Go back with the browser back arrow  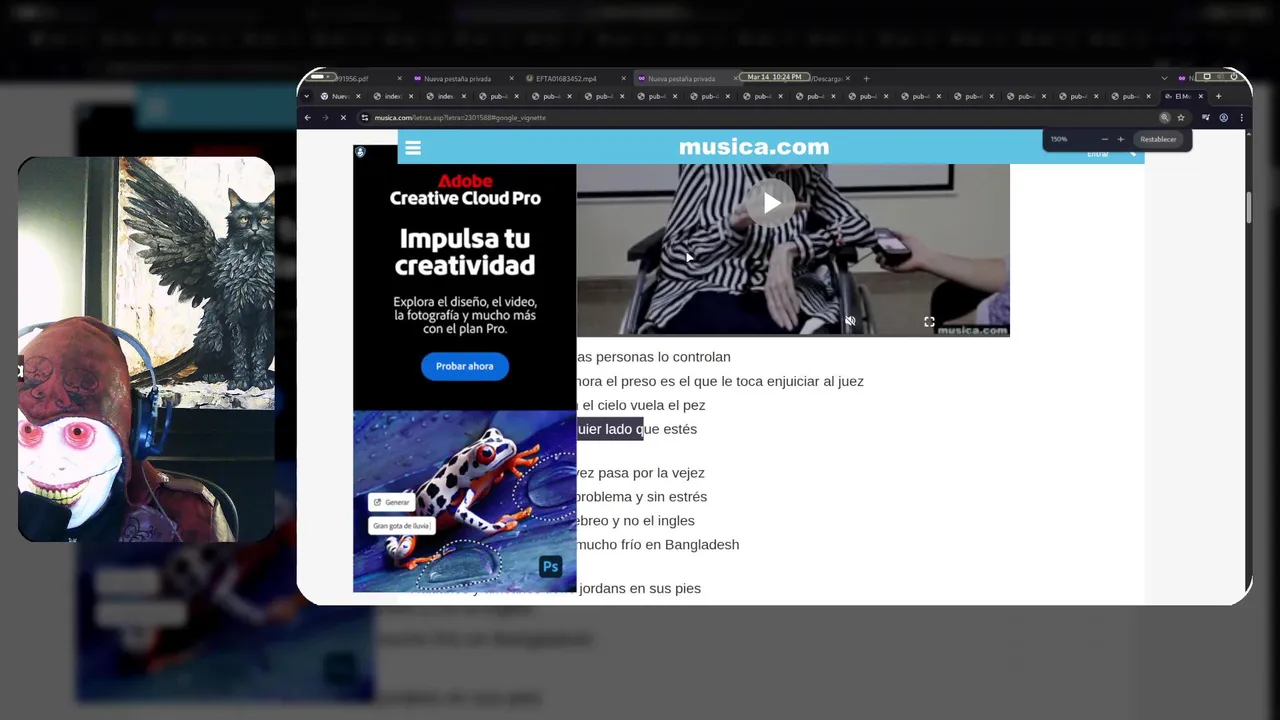click(x=308, y=118)
